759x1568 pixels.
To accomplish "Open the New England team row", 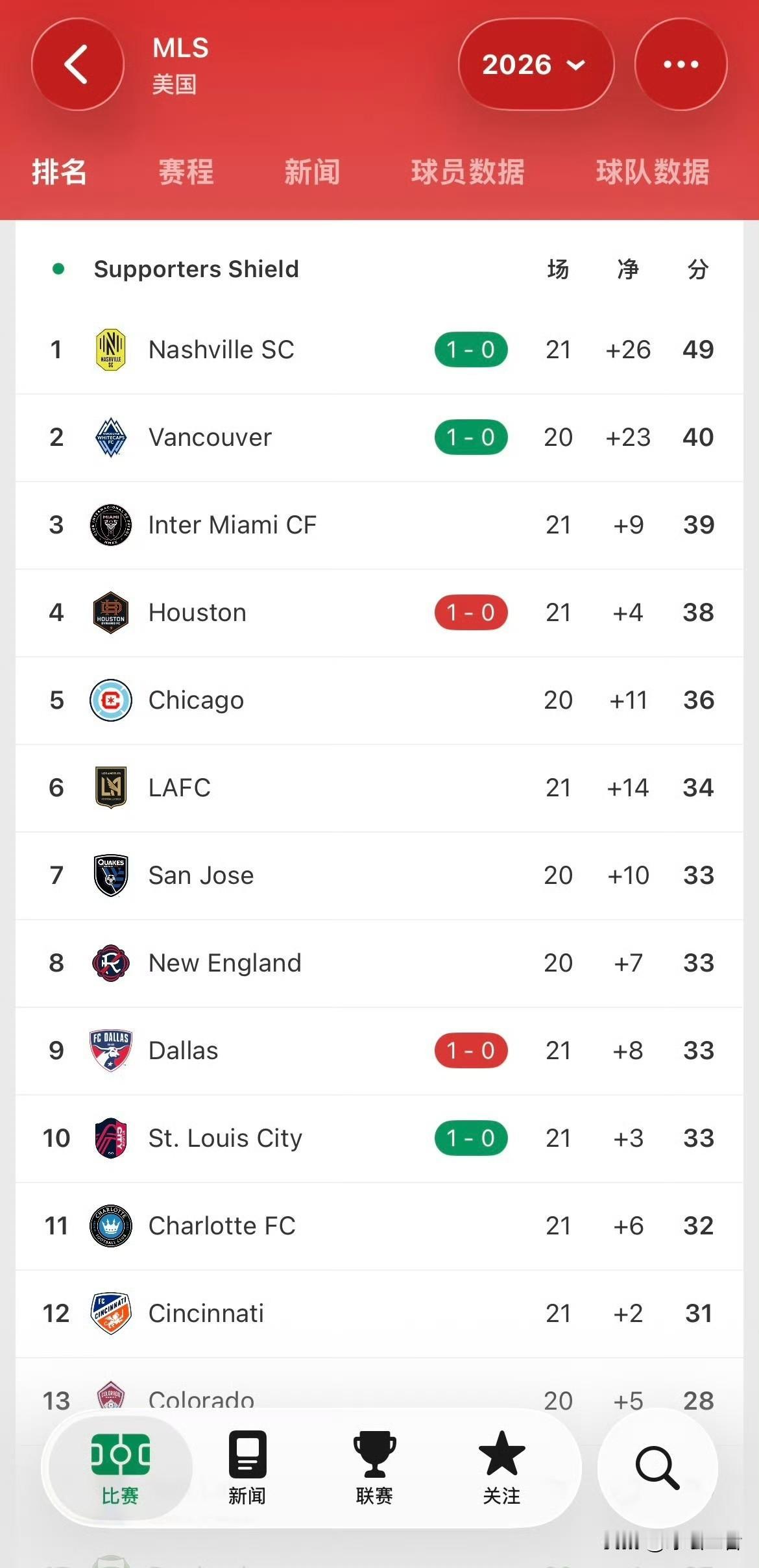I will pos(379,963).
